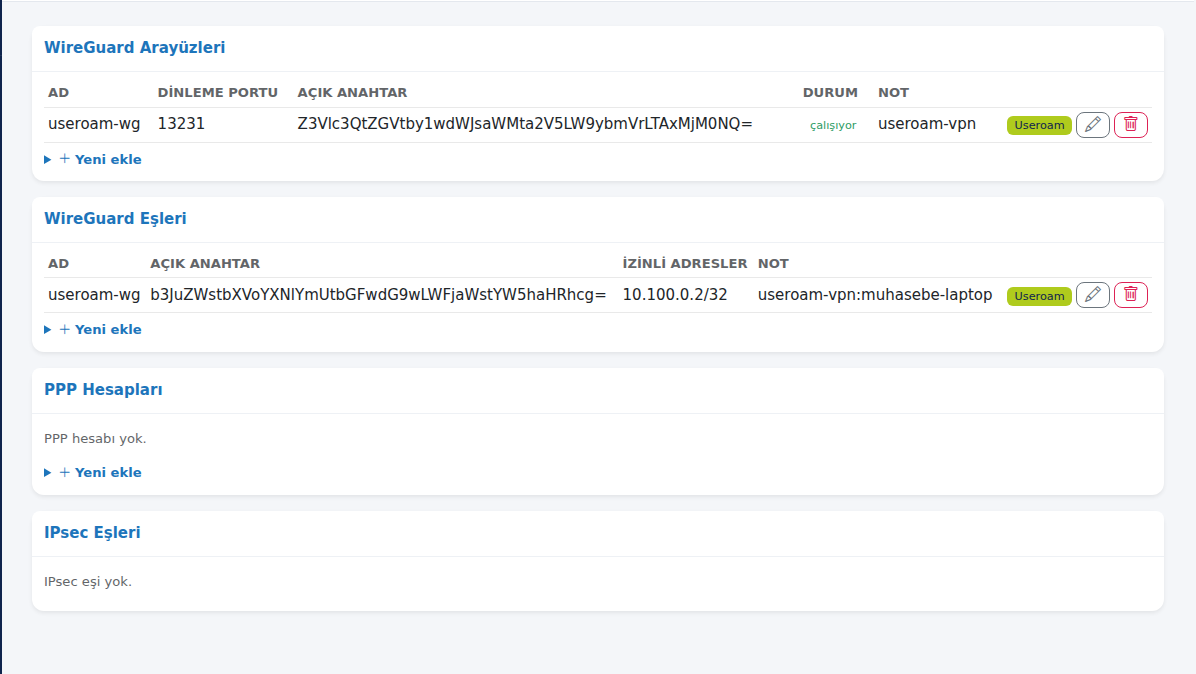1196x674 pixels.
Task: Click the PPP Hesapları heading
Action: coord(103,390)
